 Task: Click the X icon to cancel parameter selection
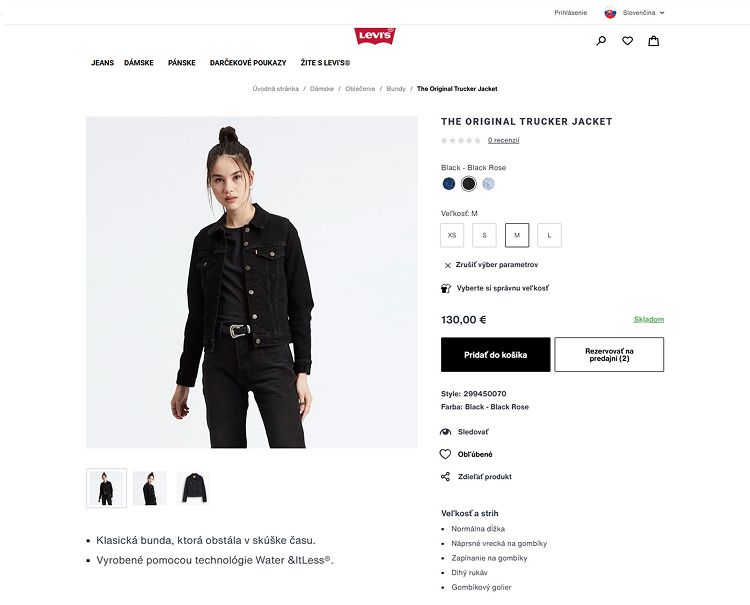(x=448, y=265)
